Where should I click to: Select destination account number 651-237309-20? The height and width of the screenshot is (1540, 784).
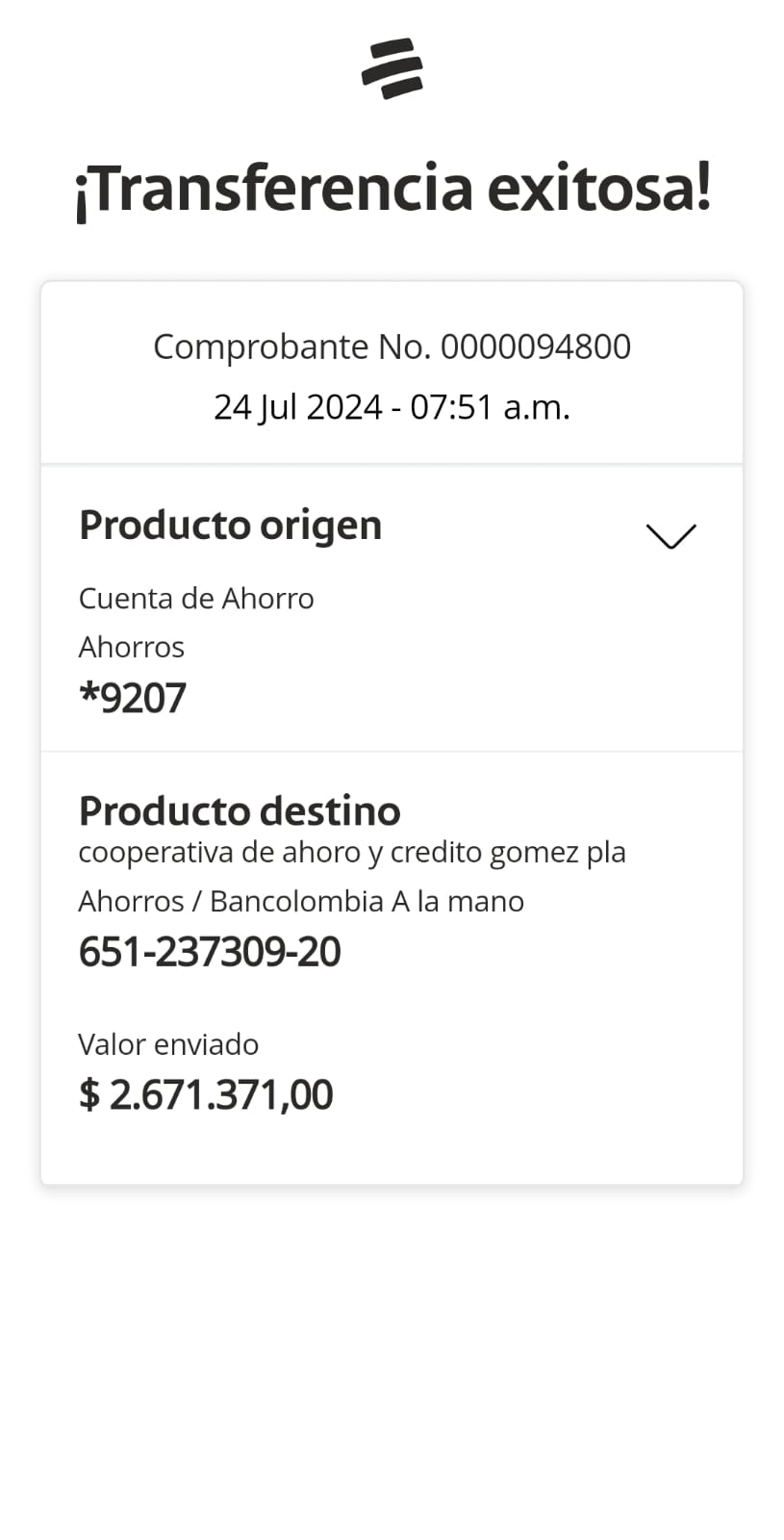point(210,952)
